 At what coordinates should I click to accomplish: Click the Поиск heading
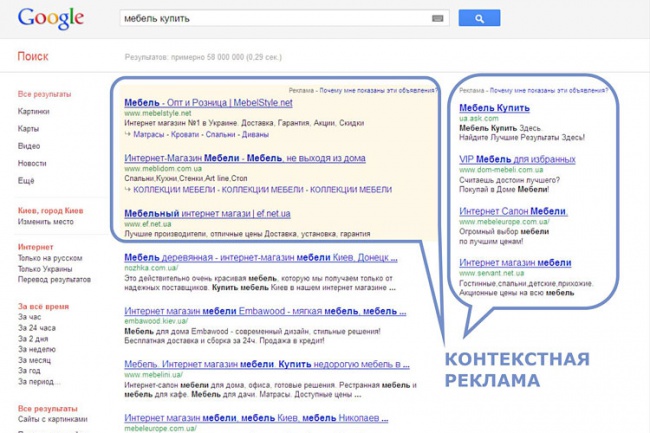pyautogui.click(x=33, y=56)
